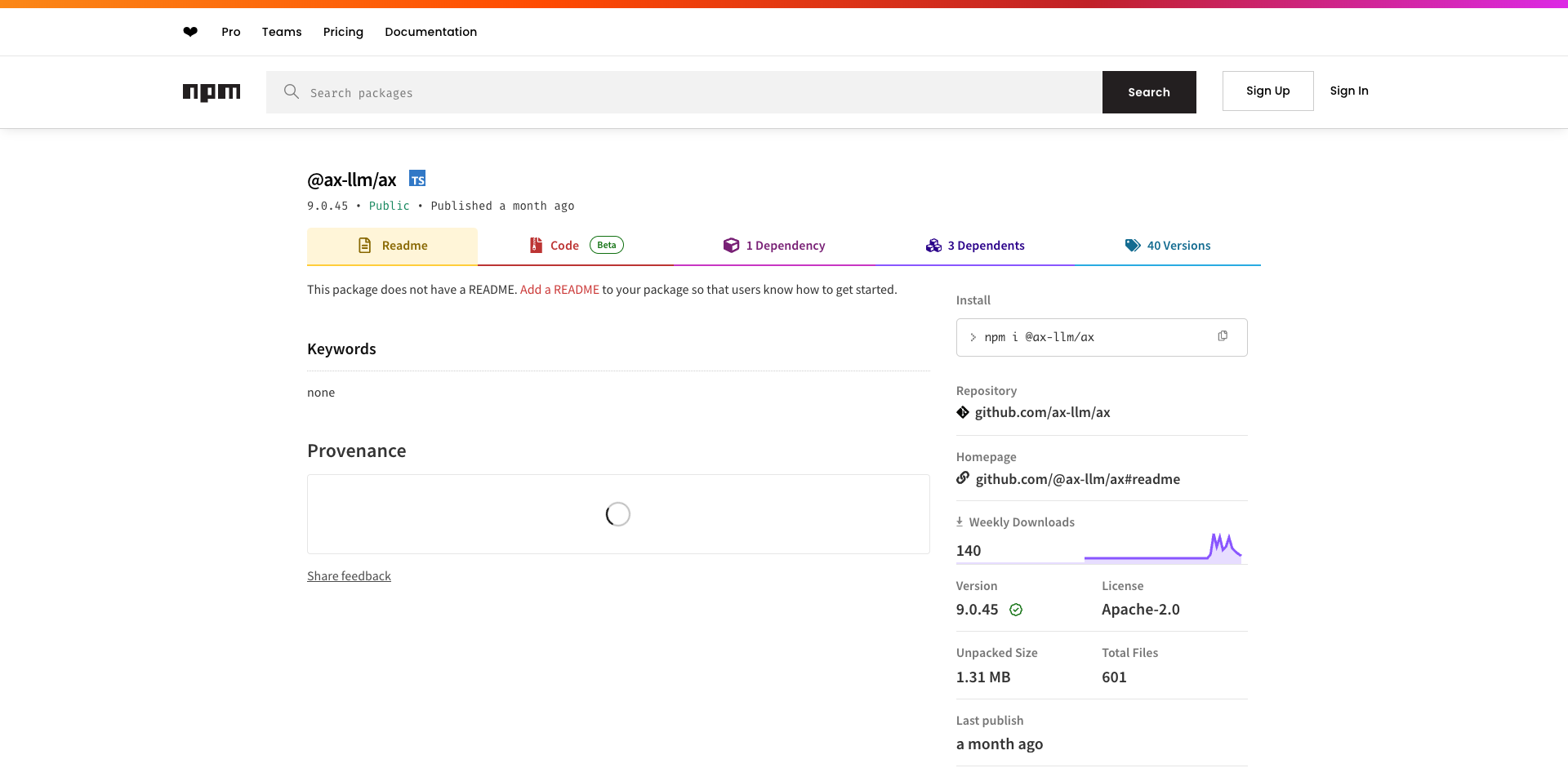This screenshot has height=768, width=1568.
Task: Click the 601 total files value
Action: pyautogui.click(x=1114, y=677)
